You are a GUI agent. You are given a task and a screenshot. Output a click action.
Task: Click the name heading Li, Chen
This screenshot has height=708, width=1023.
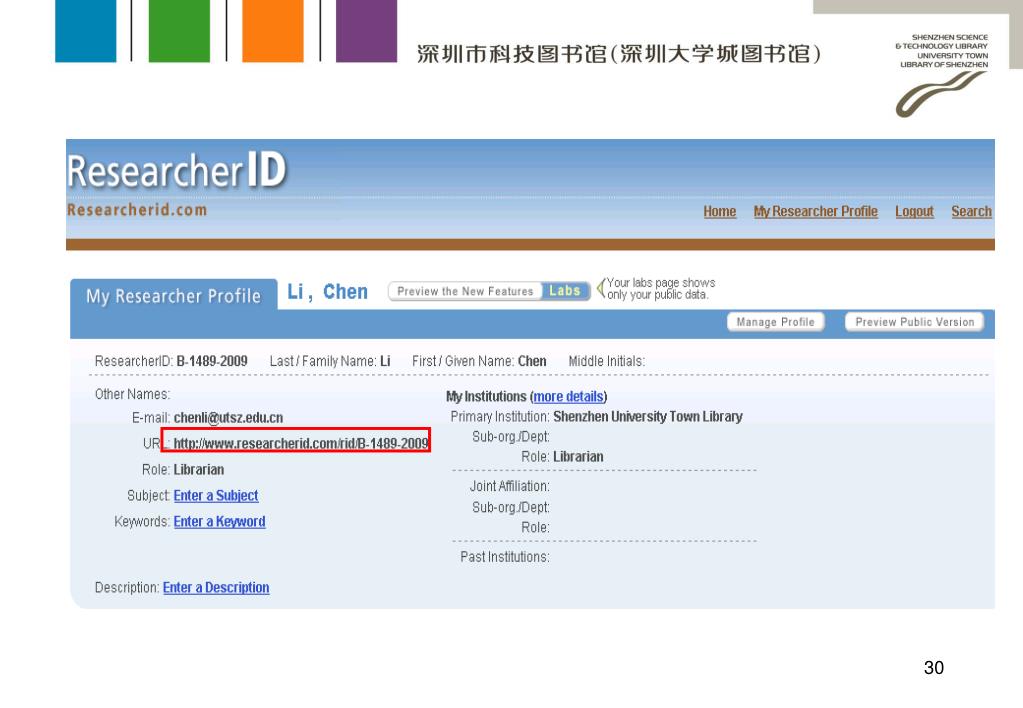[x=328, y=292]
